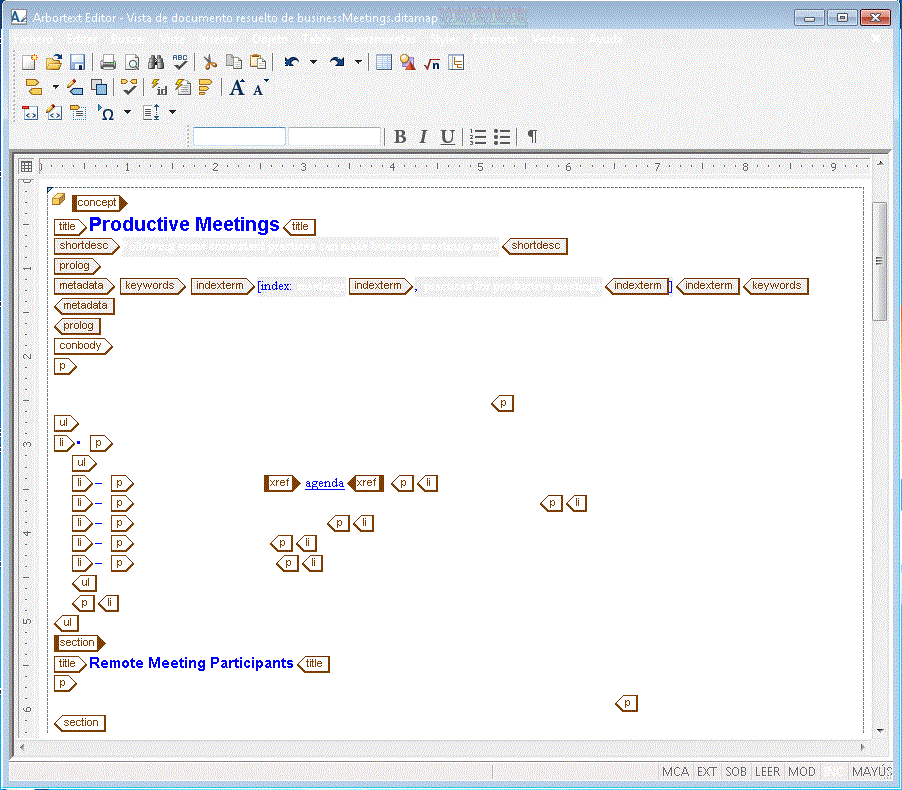Insert an equation with the square root icon

click(431, 62)
